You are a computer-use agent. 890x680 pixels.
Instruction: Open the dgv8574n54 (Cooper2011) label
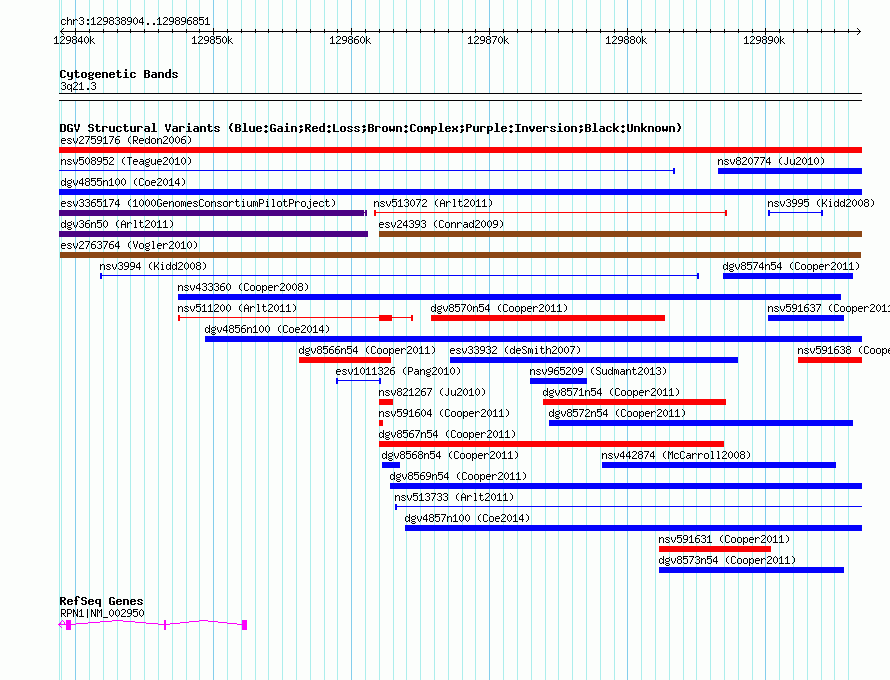[x=791, y=266]
